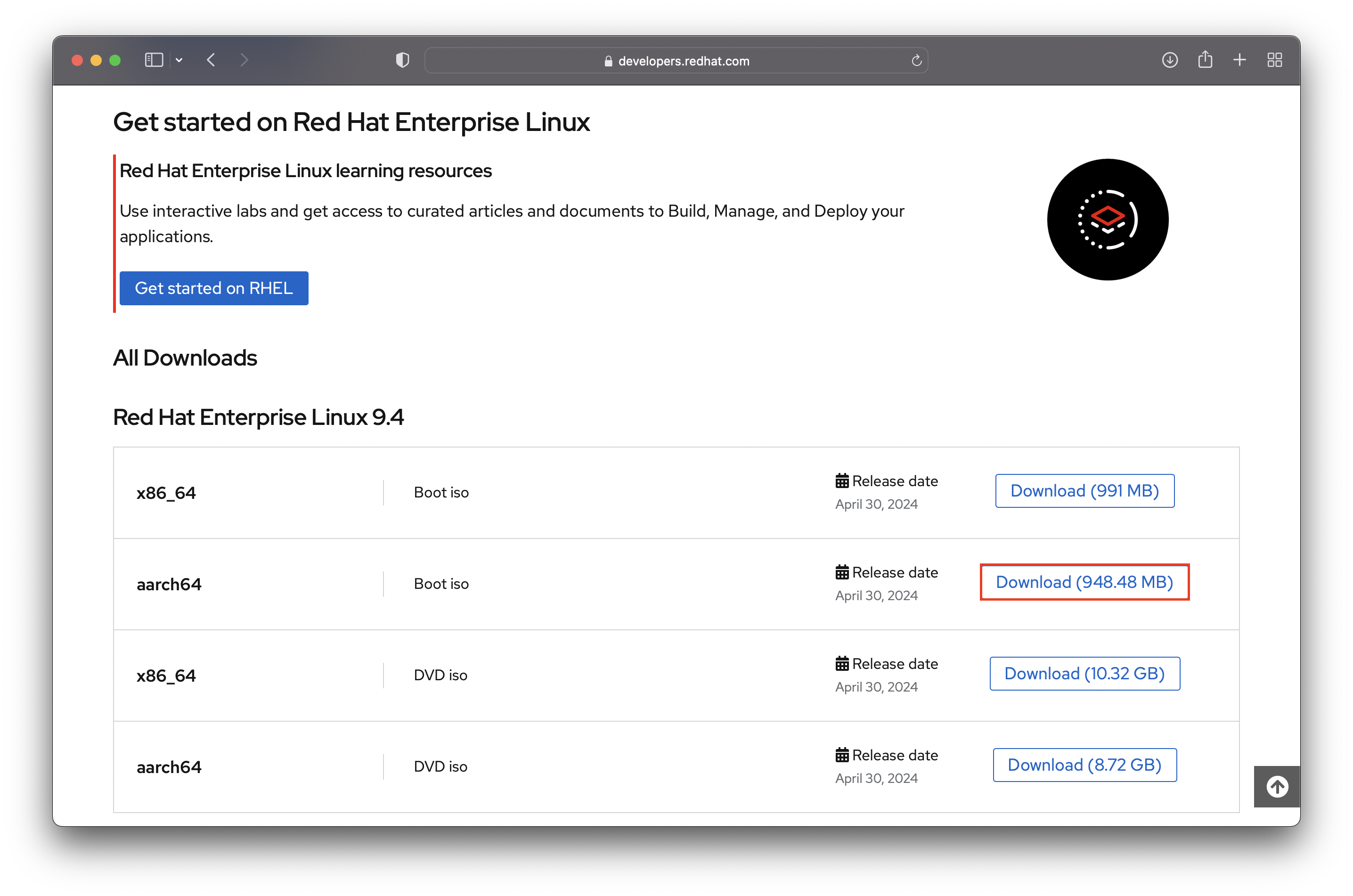This screenshot has width=1353, height=896.
Task: Go back to previous page
Action: (212, 60)
